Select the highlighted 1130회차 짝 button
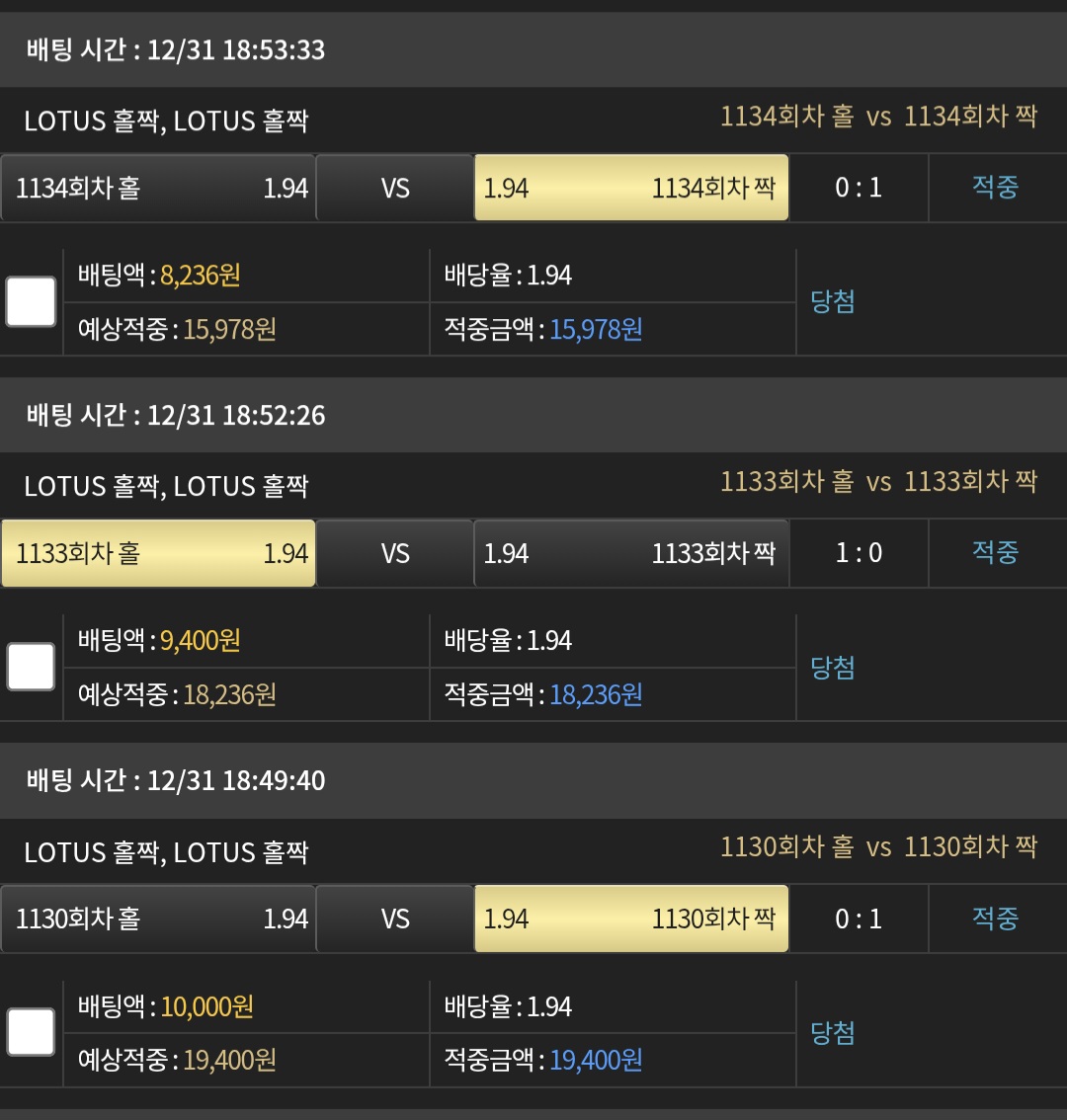 [631, 919]
